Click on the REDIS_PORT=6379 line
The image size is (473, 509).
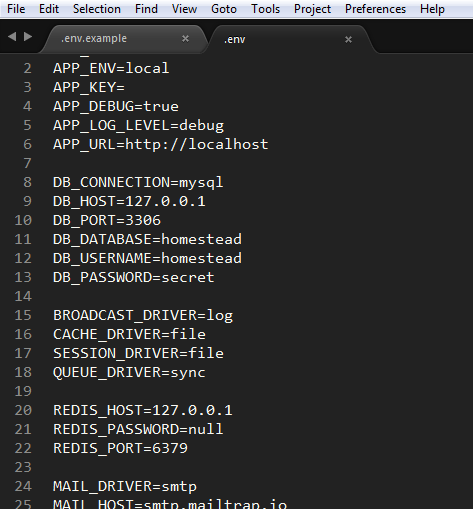pyautogui.click(x=120, y=448)
